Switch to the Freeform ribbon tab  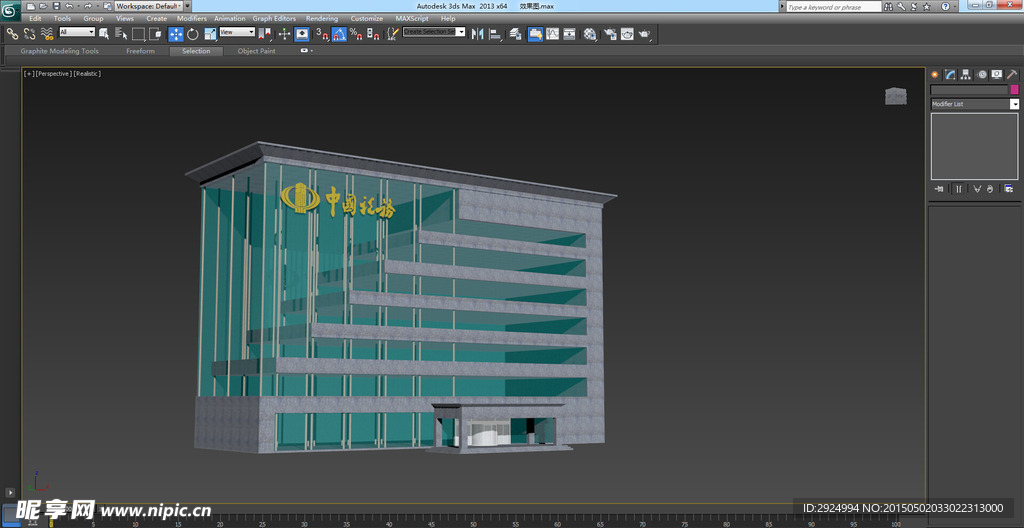(x=140, y=51)
